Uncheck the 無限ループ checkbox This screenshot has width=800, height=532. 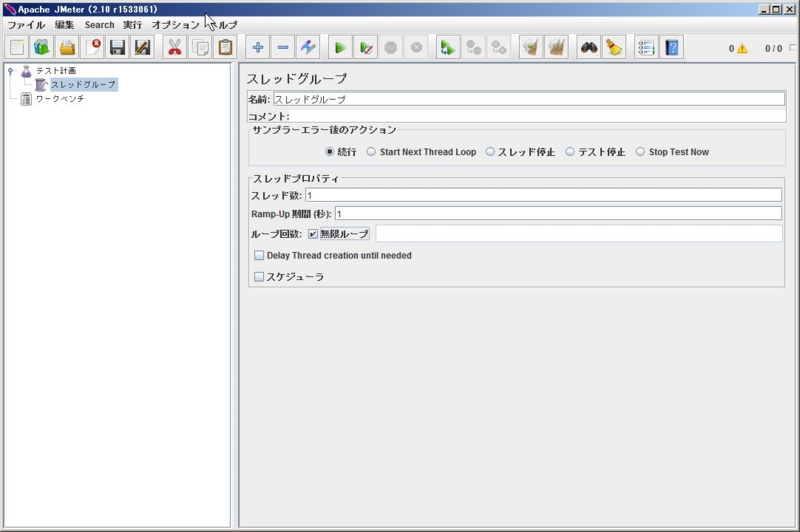[x=313, y=234]
